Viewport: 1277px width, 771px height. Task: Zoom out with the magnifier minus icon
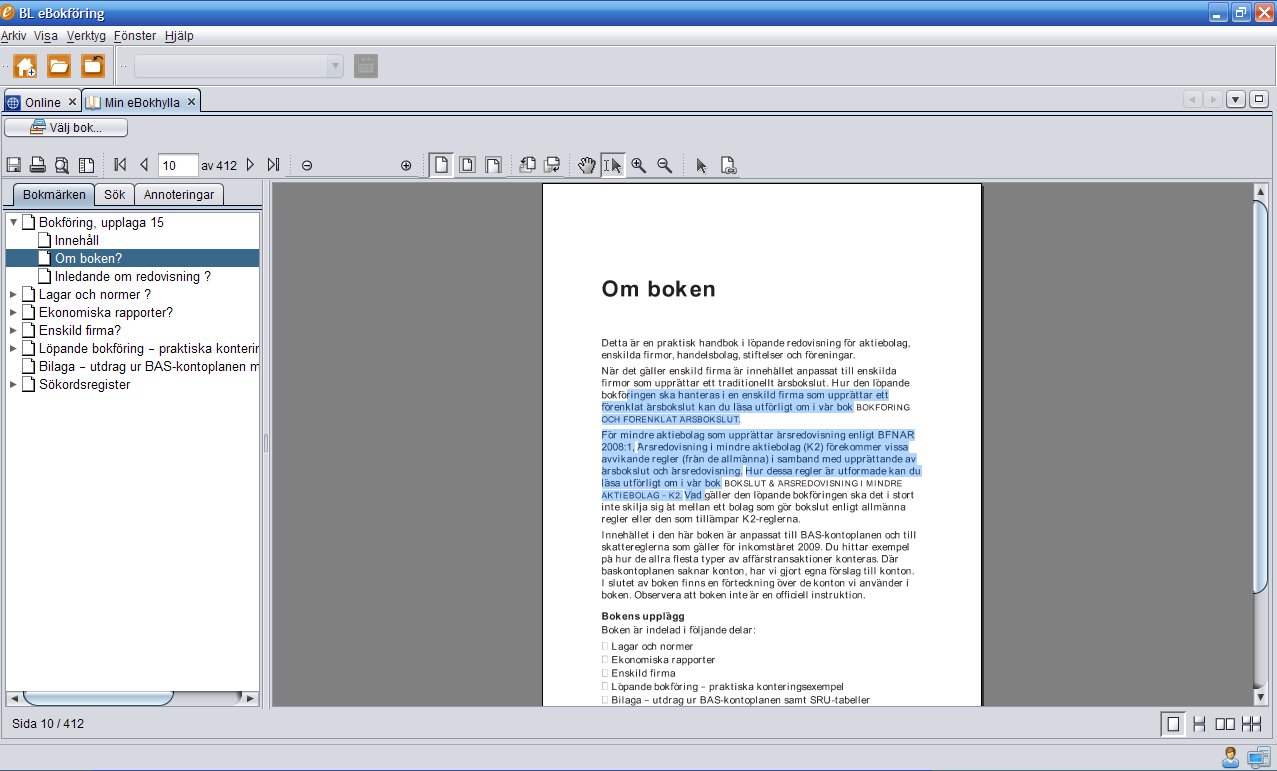(x=665, y=164)
